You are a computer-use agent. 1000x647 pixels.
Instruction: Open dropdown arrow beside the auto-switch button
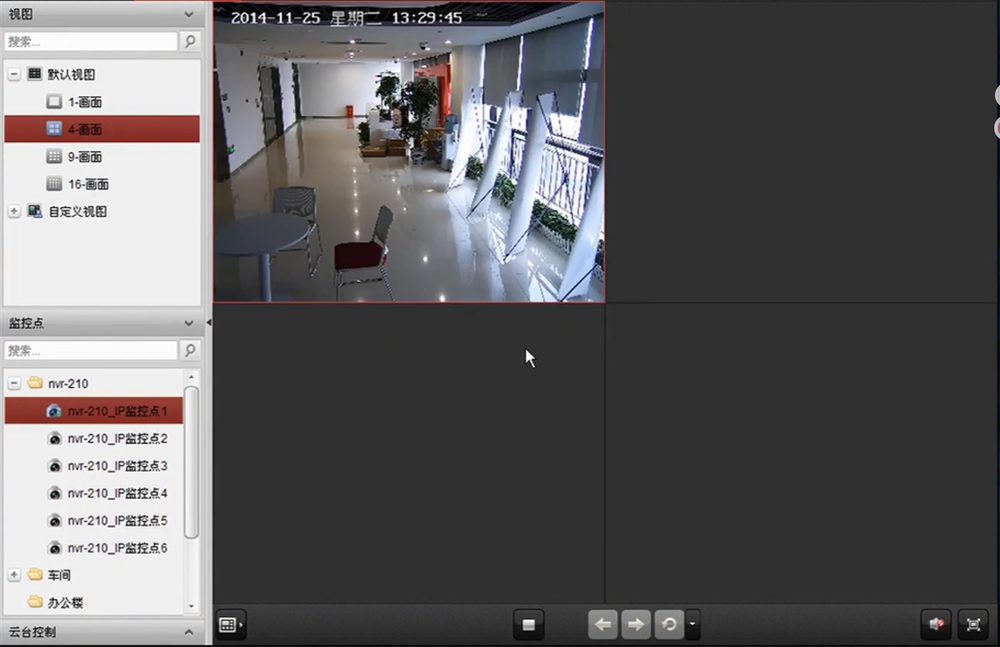692,625
